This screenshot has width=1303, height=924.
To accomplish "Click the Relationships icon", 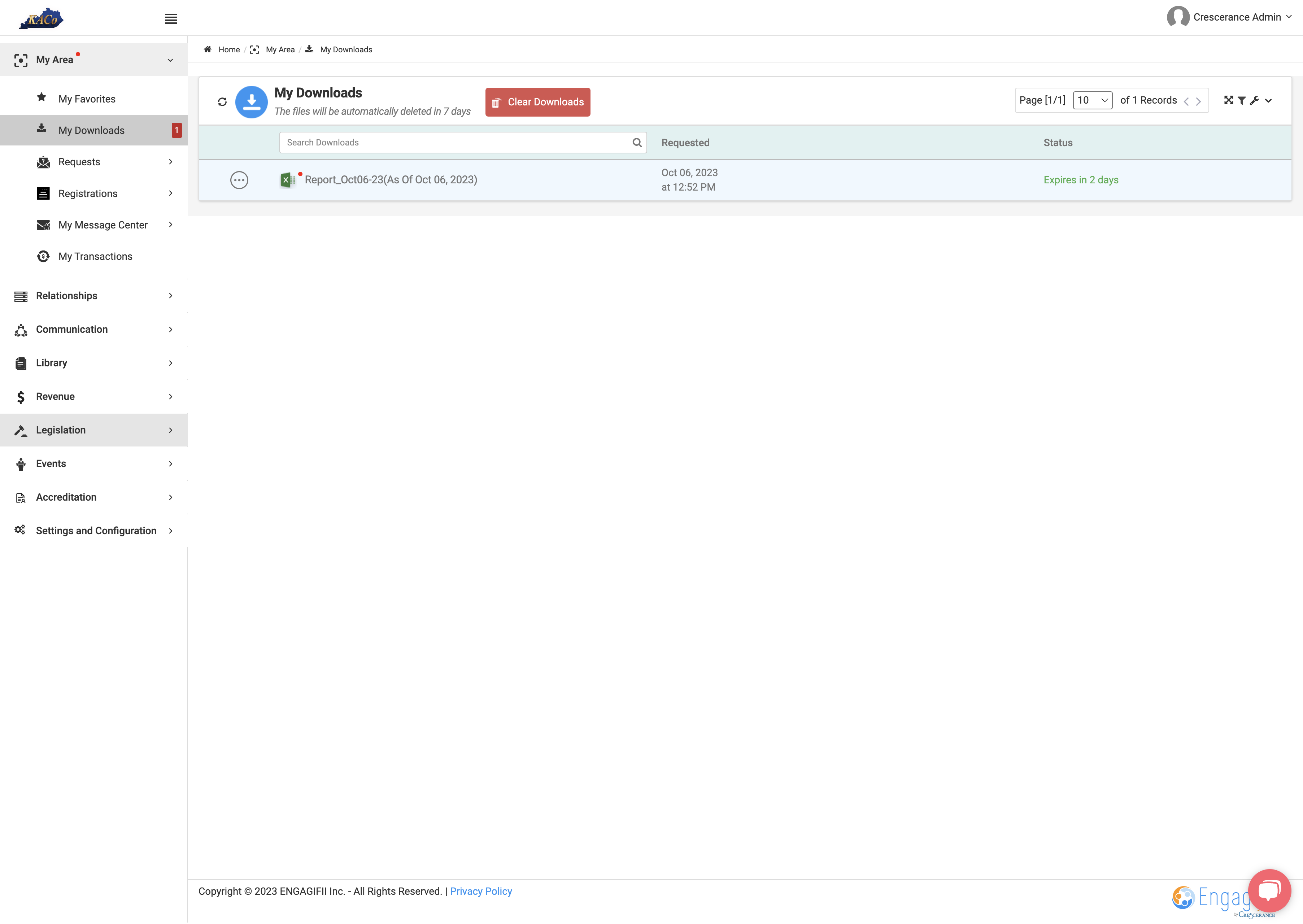I will [21, 296].
